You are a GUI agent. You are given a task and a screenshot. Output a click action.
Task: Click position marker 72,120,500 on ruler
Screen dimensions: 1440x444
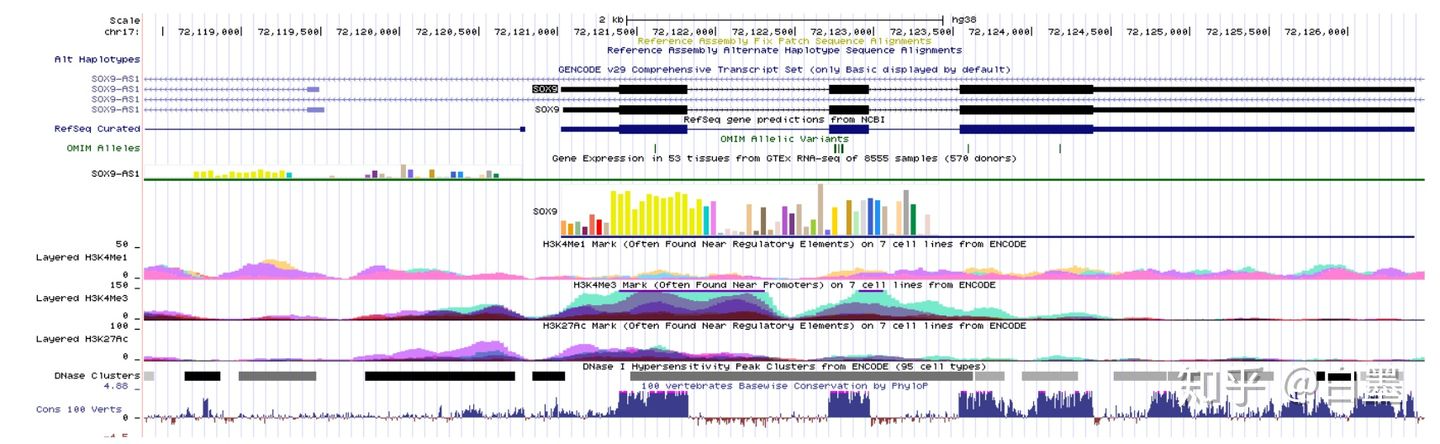(x=446, y=31)
